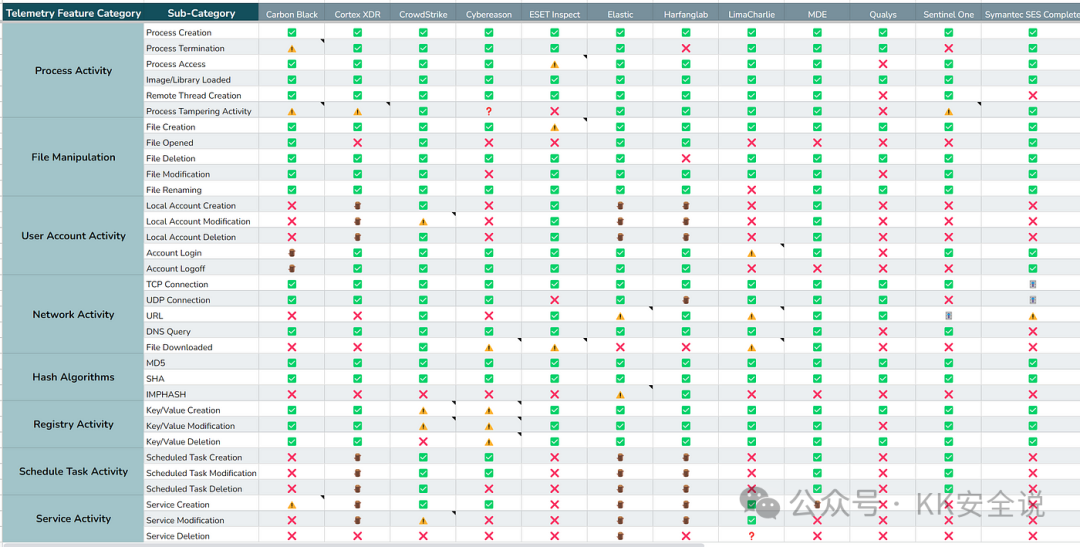Select the 'Symantec SES Complete' column header
Screen dimensions: 1080x547
(1031, 14)
